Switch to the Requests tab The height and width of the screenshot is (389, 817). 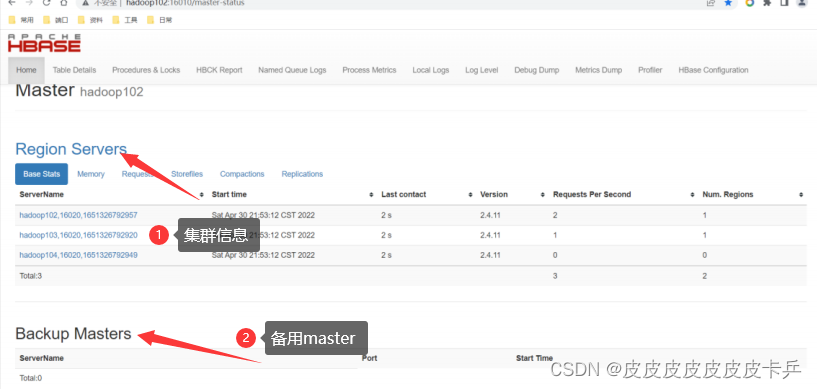click(138, 174)
